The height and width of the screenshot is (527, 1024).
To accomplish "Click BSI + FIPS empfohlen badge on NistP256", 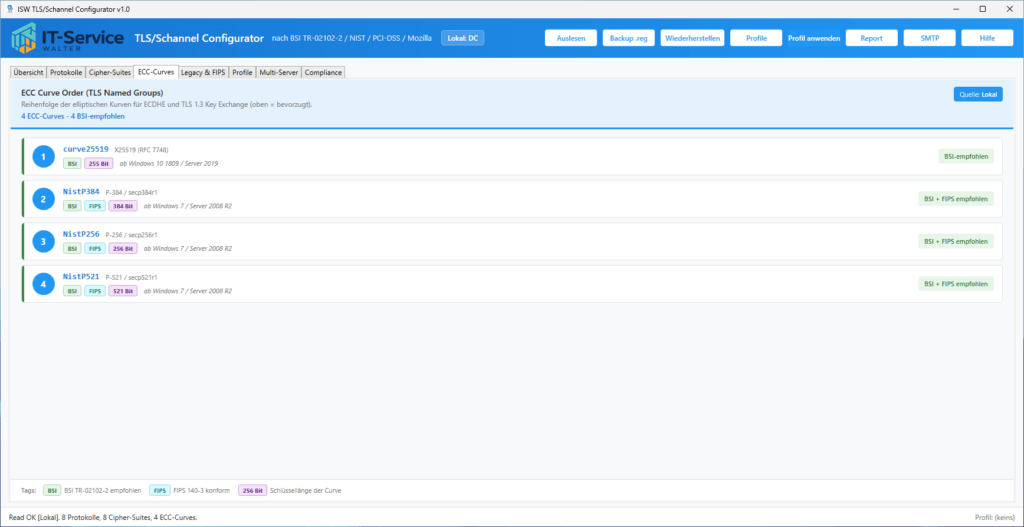I will 956,242.
